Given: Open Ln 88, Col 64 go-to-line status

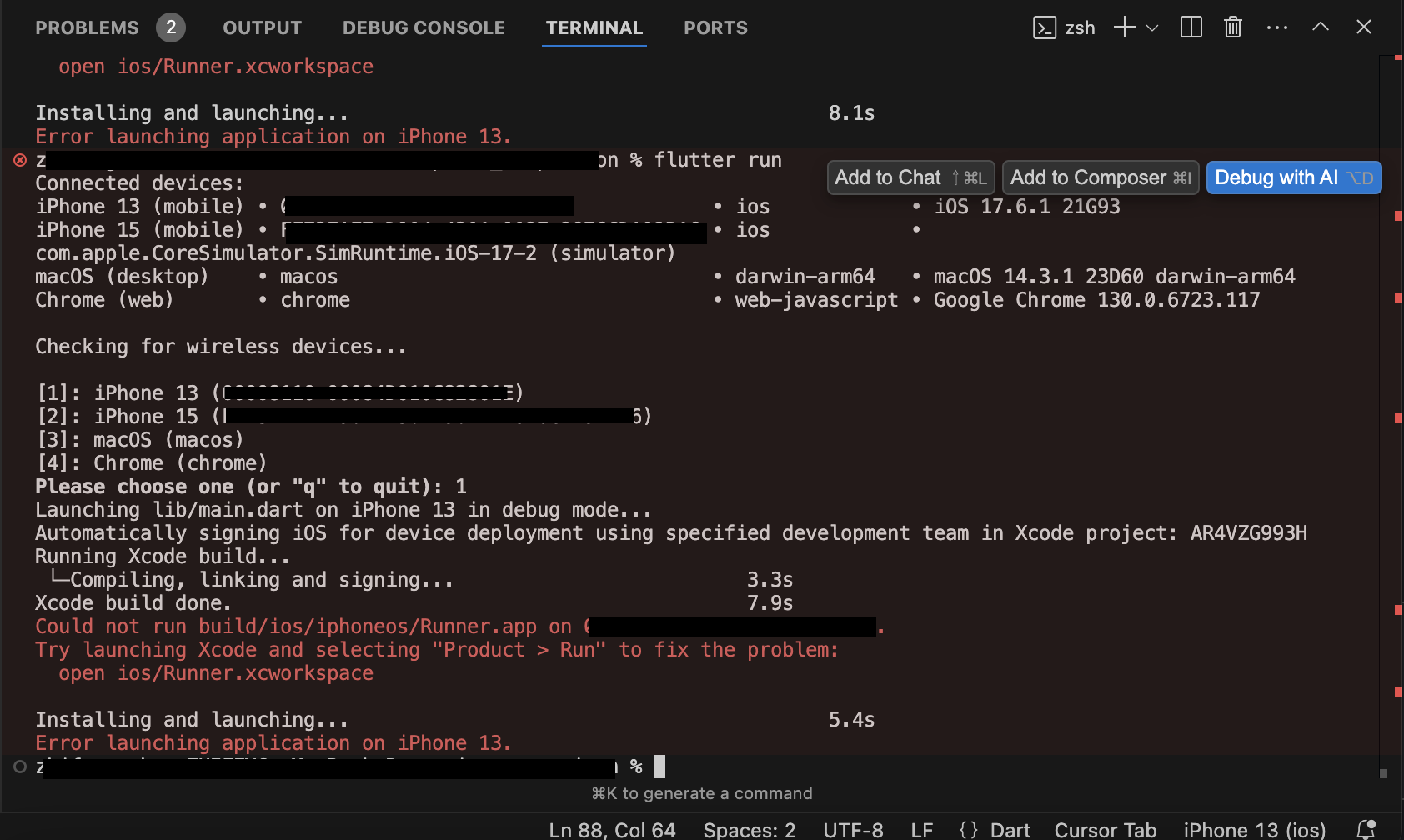Looking at the screenshot, I should (612, 830).
